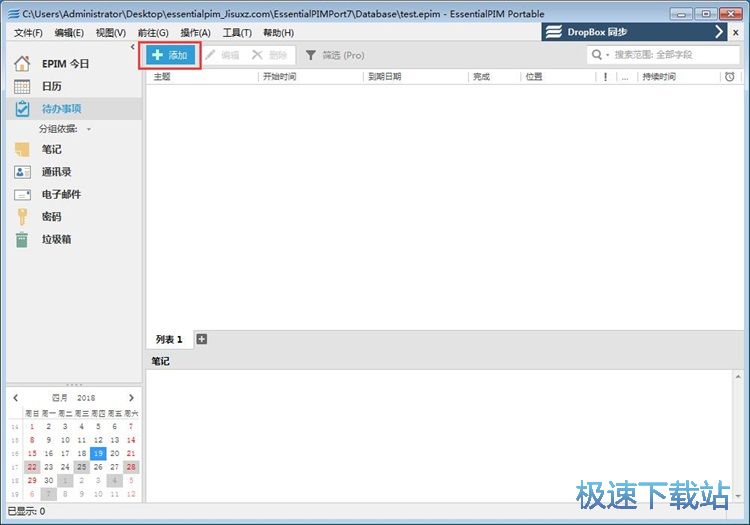Viewport: 750px width, 525px height.
Task: Expand the DropBox 同步 panel arrow
Action: (720, 32)
